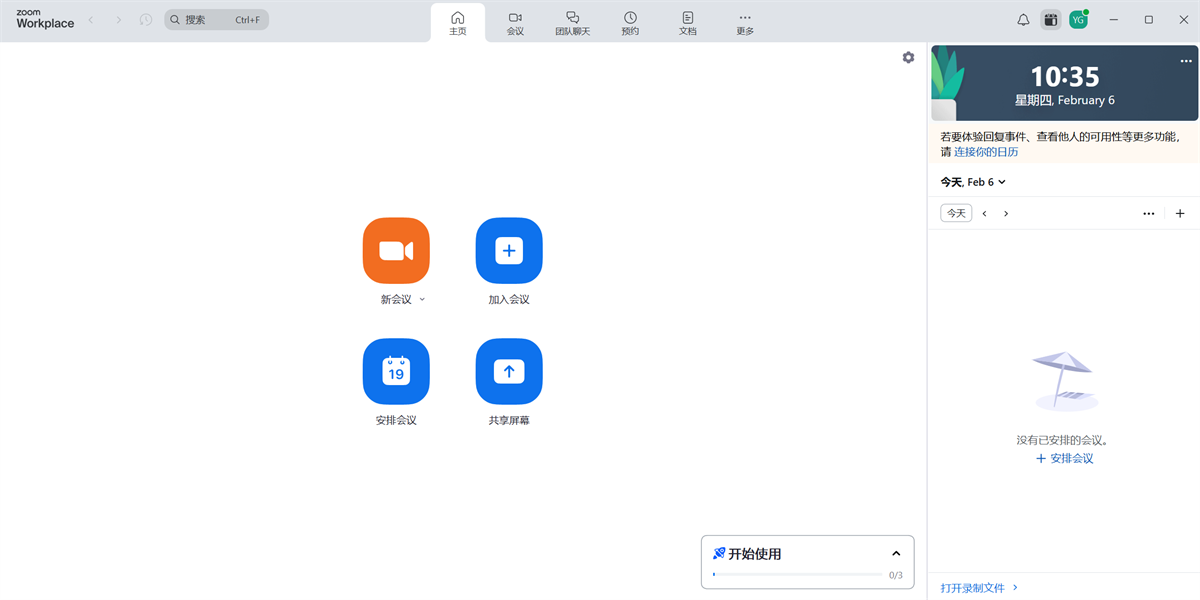Expand the 新会议 dropdown chevron
The height and width of the screenshot is (600, 1200).
point(422,298)
